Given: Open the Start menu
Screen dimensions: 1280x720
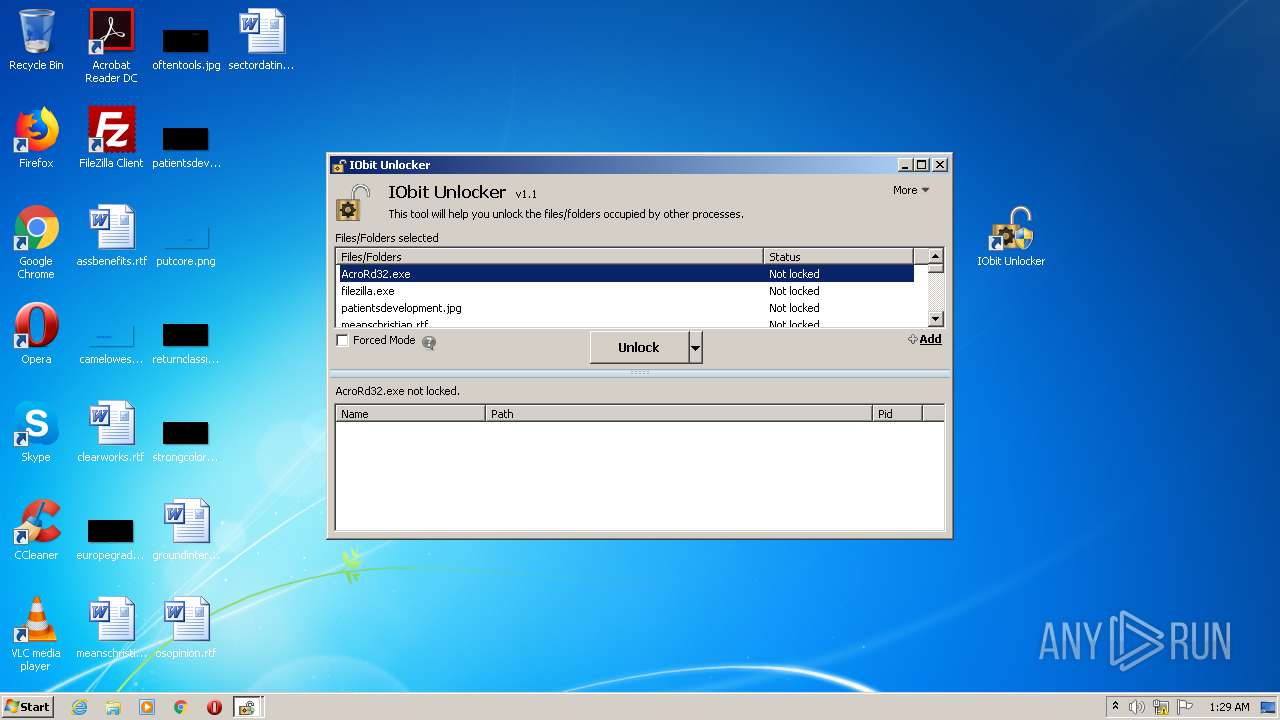Looking at the screenshot, I should [27, 707].
